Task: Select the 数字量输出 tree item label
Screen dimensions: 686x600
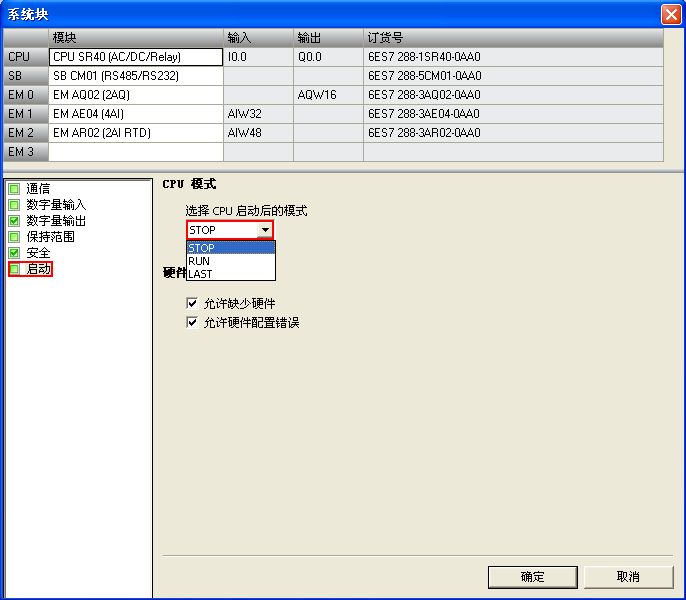Action: 56,221
